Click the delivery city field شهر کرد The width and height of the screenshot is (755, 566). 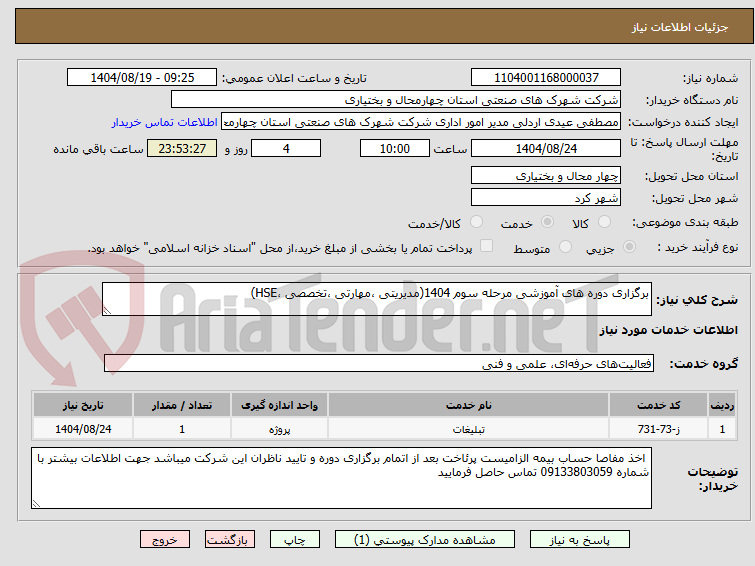click(546, 198)
